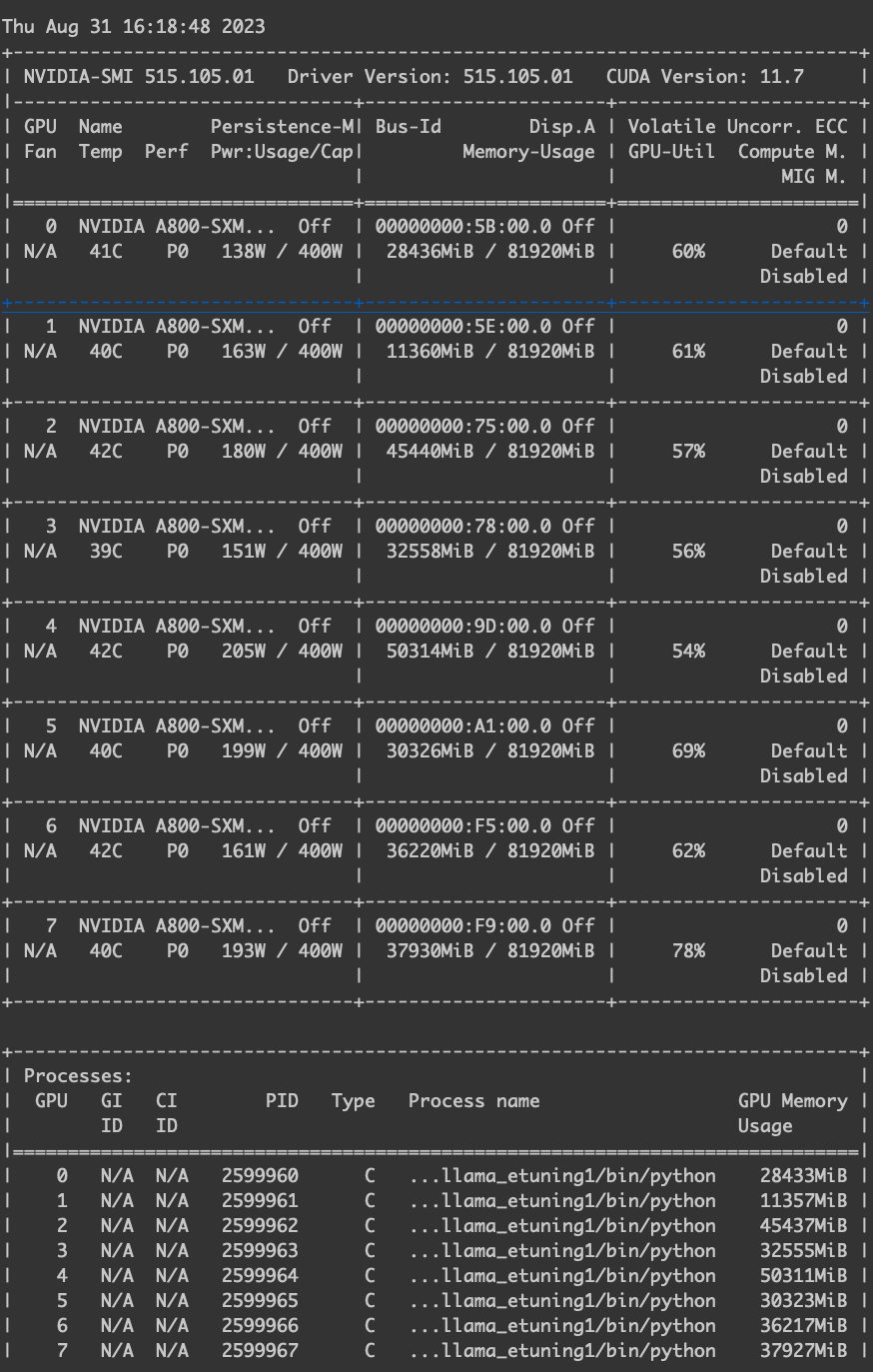
Task: Click the 78% GPU utilization value
Action: (688, 951)
